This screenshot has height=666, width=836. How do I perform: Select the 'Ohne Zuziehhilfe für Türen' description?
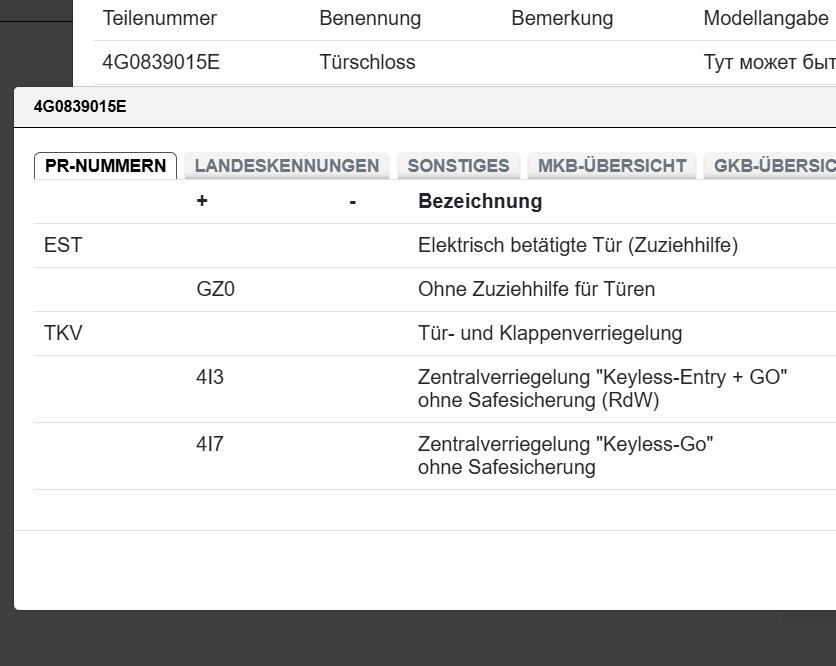click(536, 289)
